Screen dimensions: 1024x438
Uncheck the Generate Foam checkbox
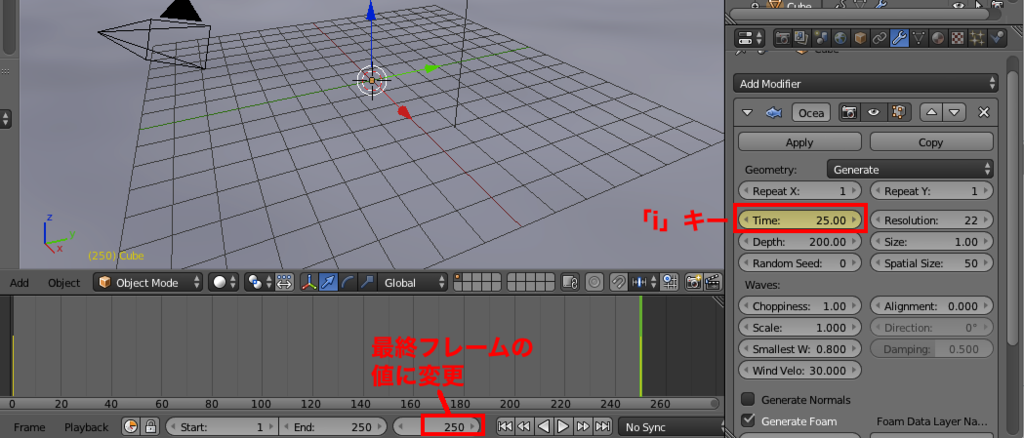[x=748, y=420]
